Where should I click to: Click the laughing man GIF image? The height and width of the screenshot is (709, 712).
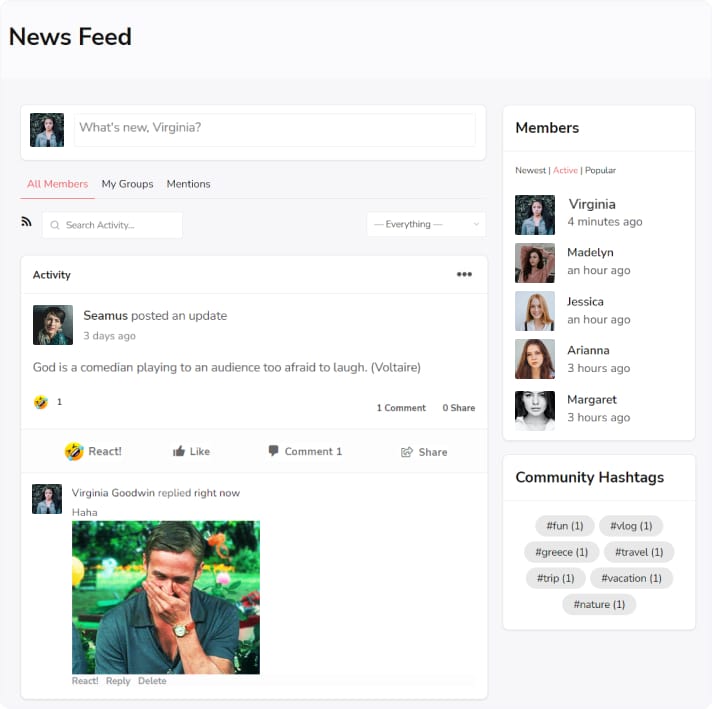[x=166, y=597]
